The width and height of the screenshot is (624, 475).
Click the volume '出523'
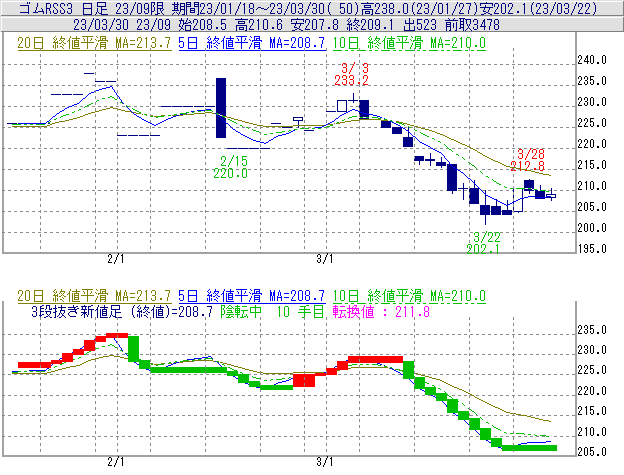(419, 25)
